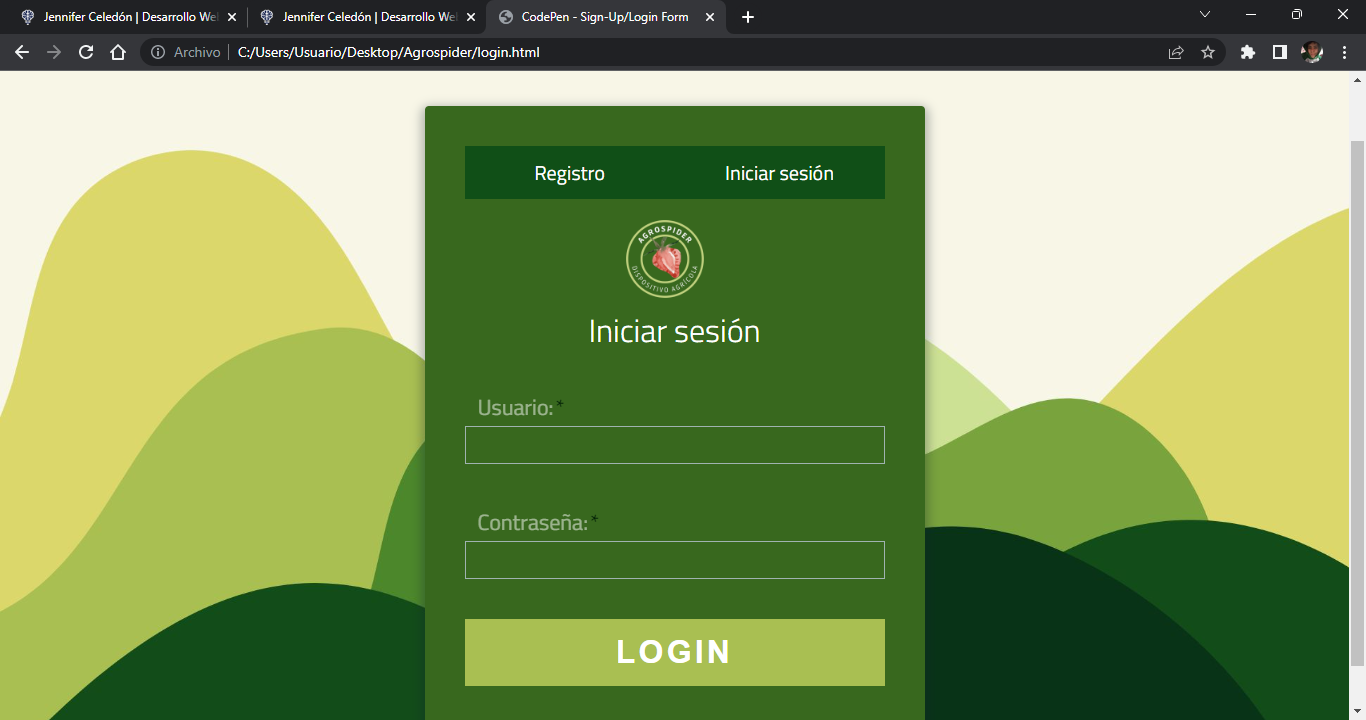Open a new browser tab
The image size is (1366, 720).
tap(748, 17)
